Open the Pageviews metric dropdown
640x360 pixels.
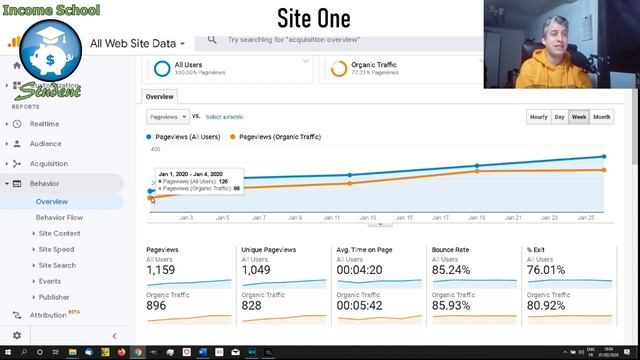[168, 117]
